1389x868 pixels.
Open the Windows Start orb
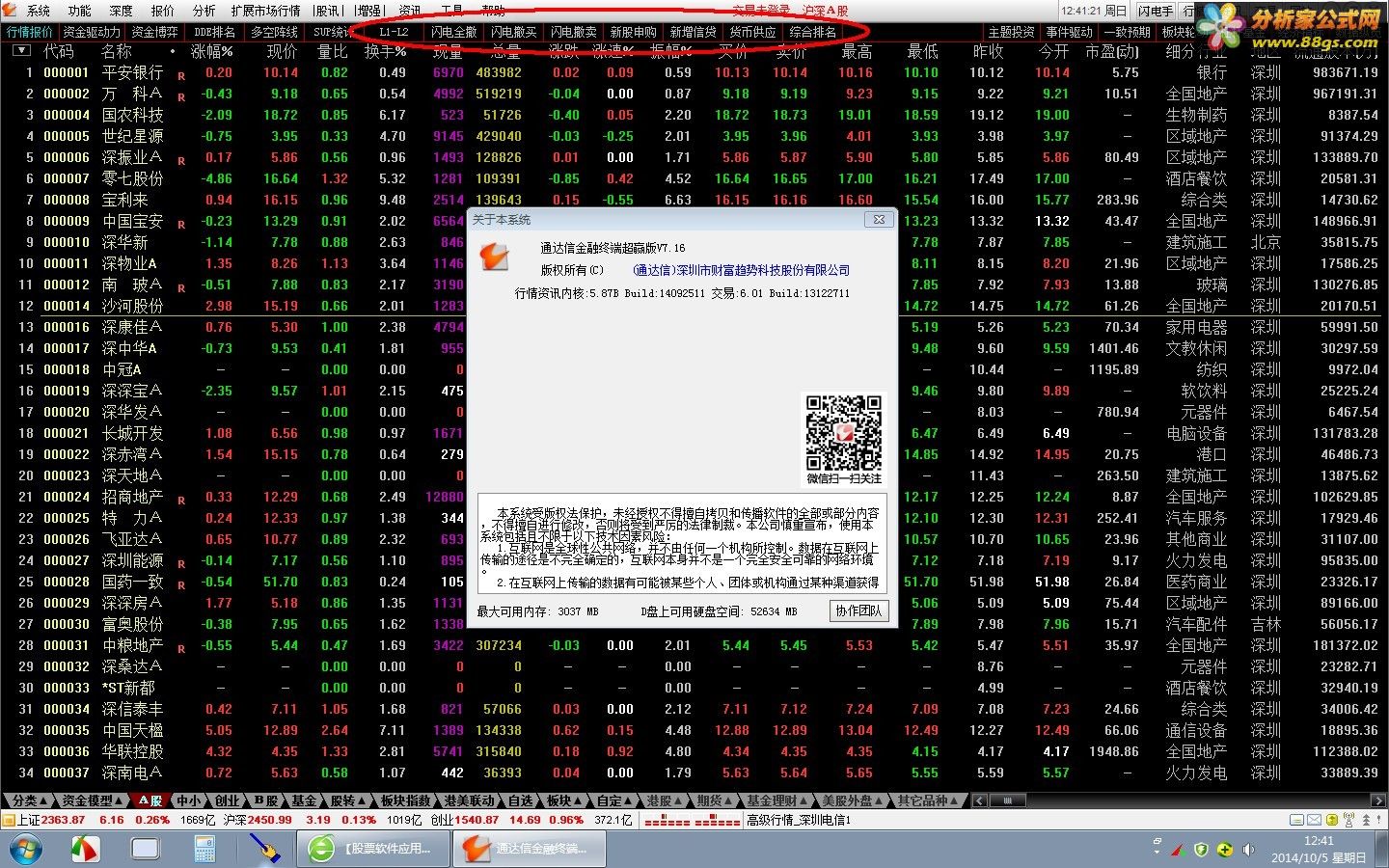(x=26, y=849)
